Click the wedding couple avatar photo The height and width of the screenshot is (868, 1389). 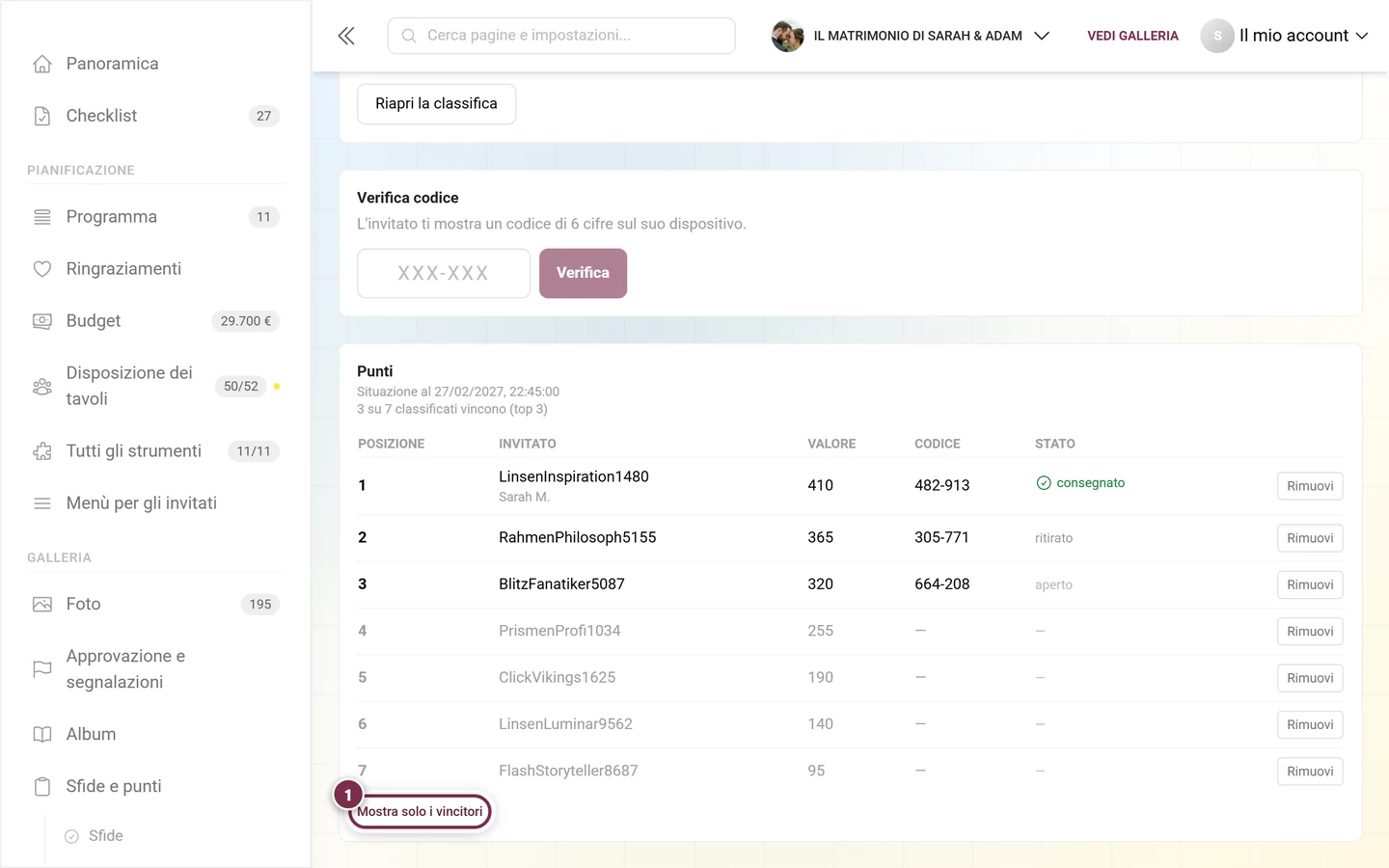click(x=788, y=36)
